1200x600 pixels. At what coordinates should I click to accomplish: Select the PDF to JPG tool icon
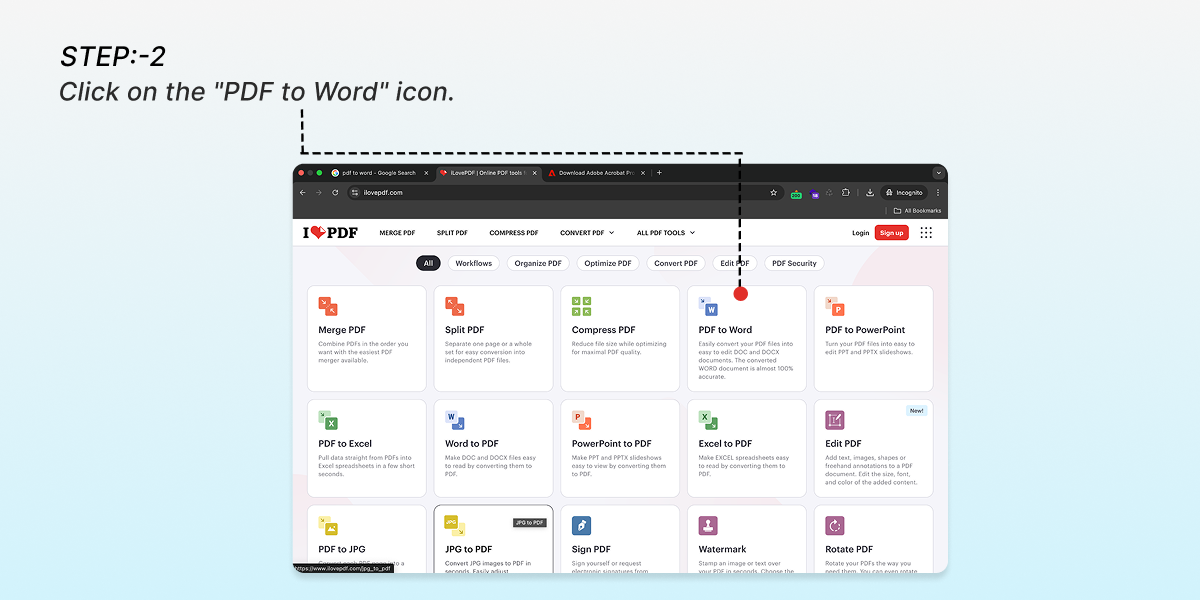coord(327,525)
